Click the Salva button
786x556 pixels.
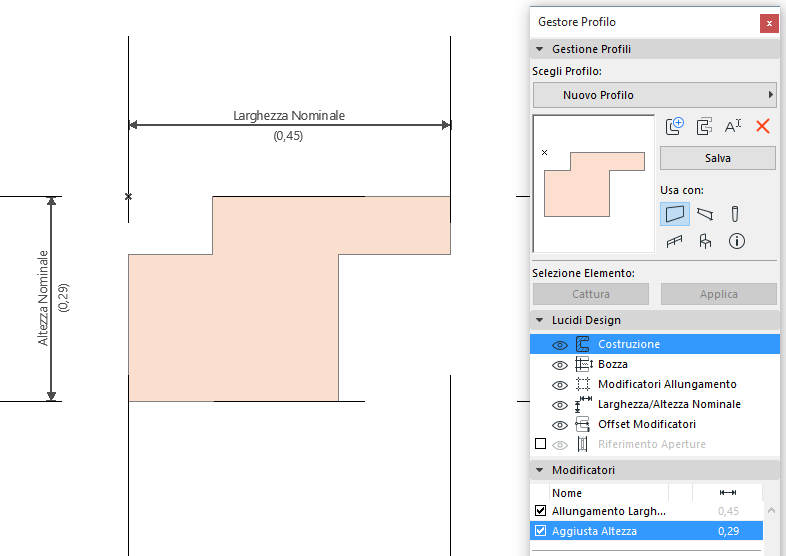click(717, 158)
